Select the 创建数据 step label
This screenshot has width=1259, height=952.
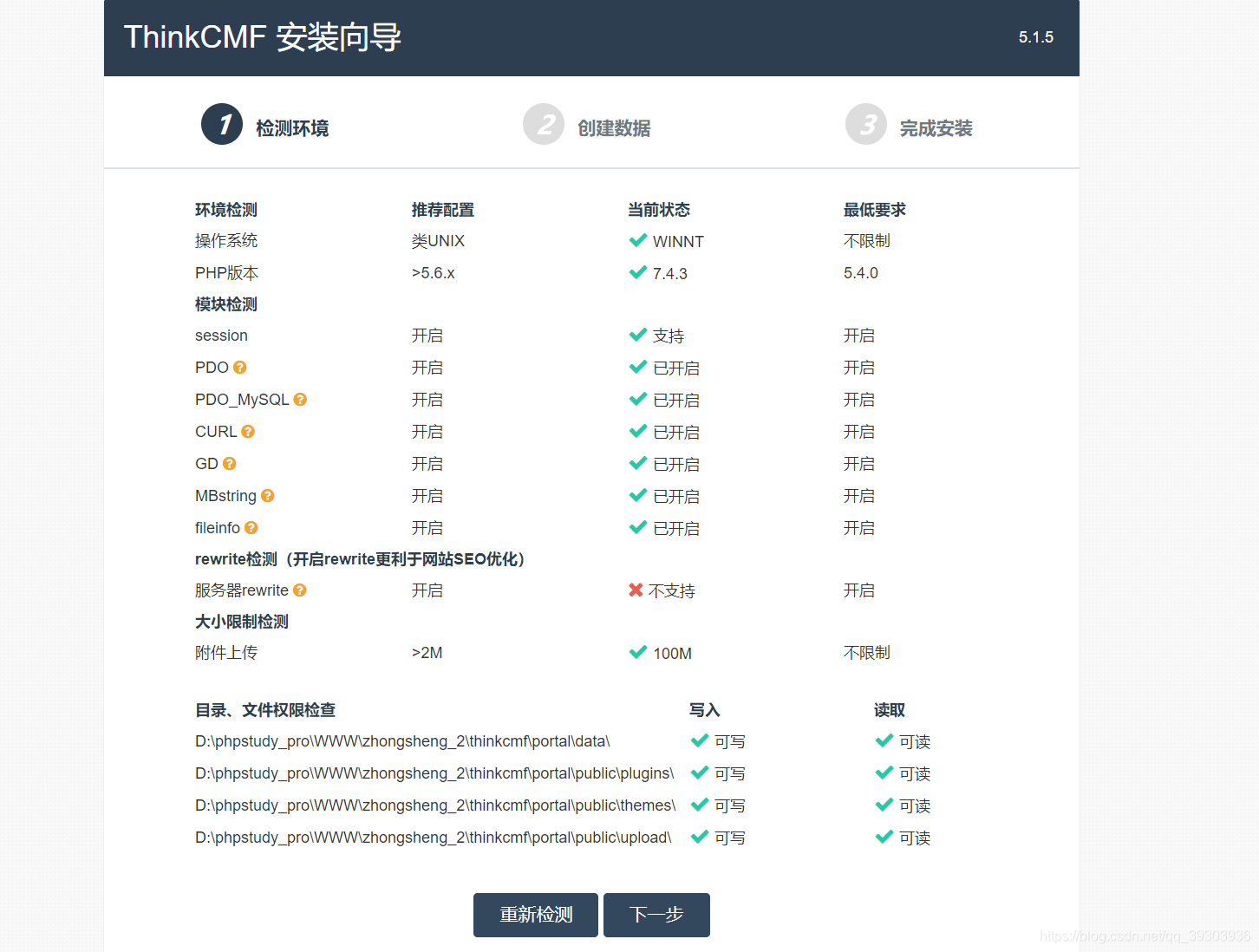[x=614, y=128]
